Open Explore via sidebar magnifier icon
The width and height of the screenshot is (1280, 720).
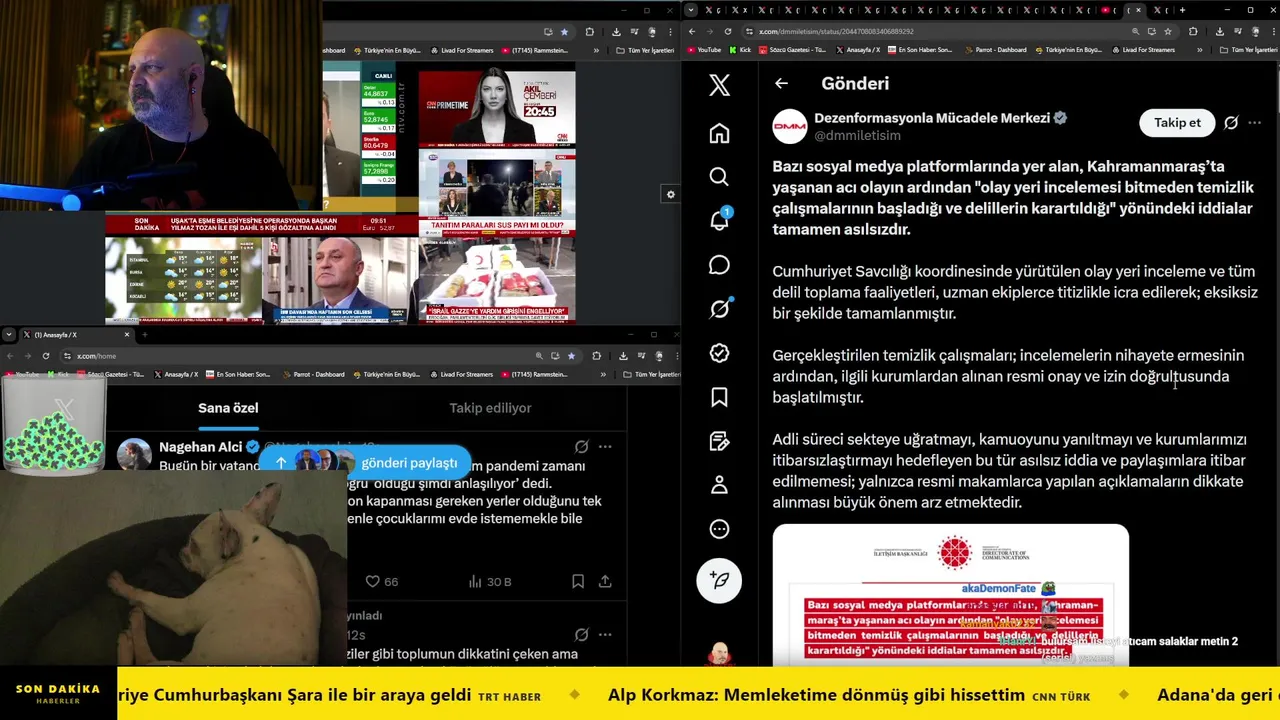(x=719, y=177)
